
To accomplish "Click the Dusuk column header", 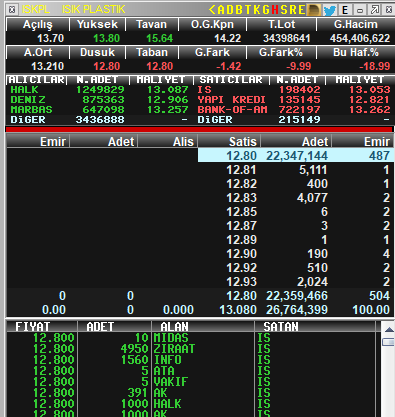I will click(x=97, y=52).
